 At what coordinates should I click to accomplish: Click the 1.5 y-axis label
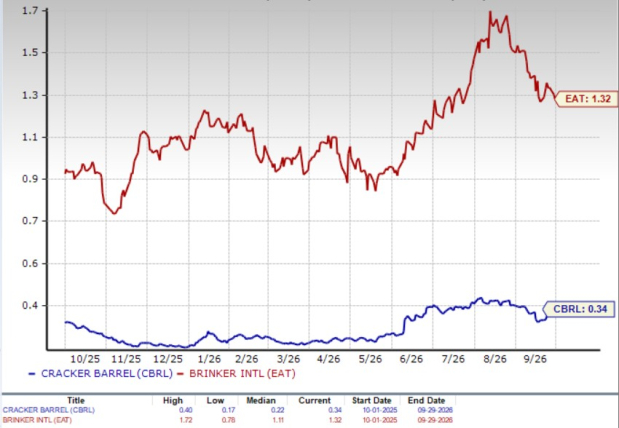coord(30,53)
